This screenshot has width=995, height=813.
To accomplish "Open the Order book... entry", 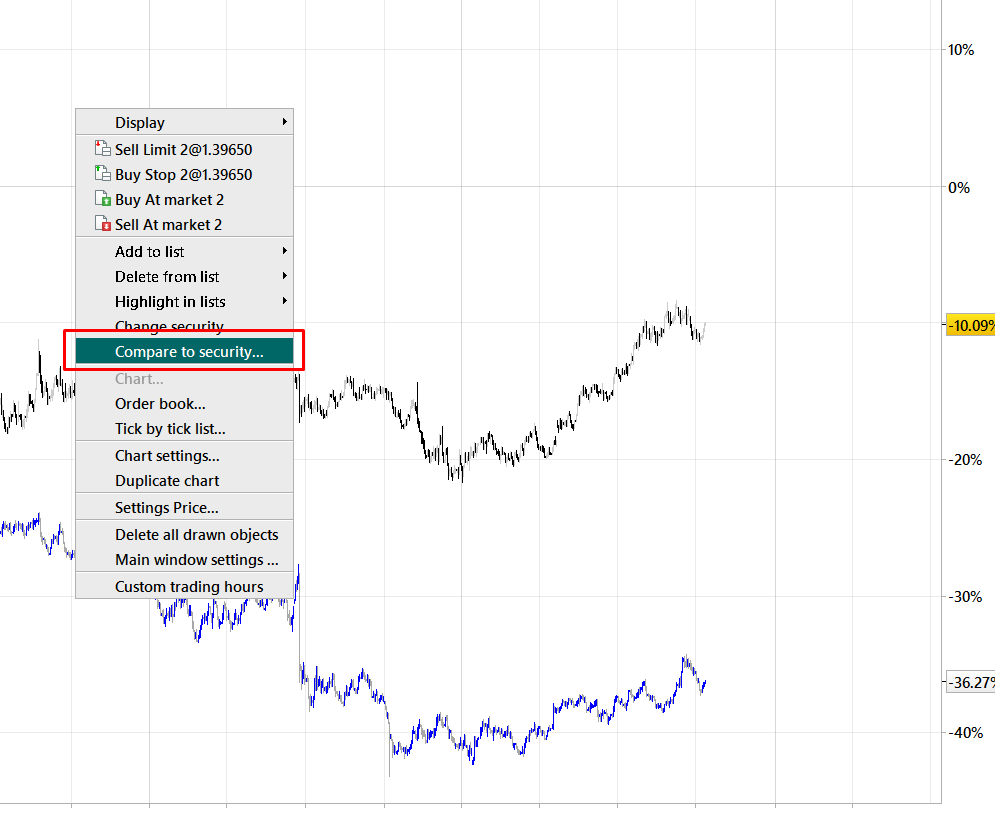I will click(160, 404).
